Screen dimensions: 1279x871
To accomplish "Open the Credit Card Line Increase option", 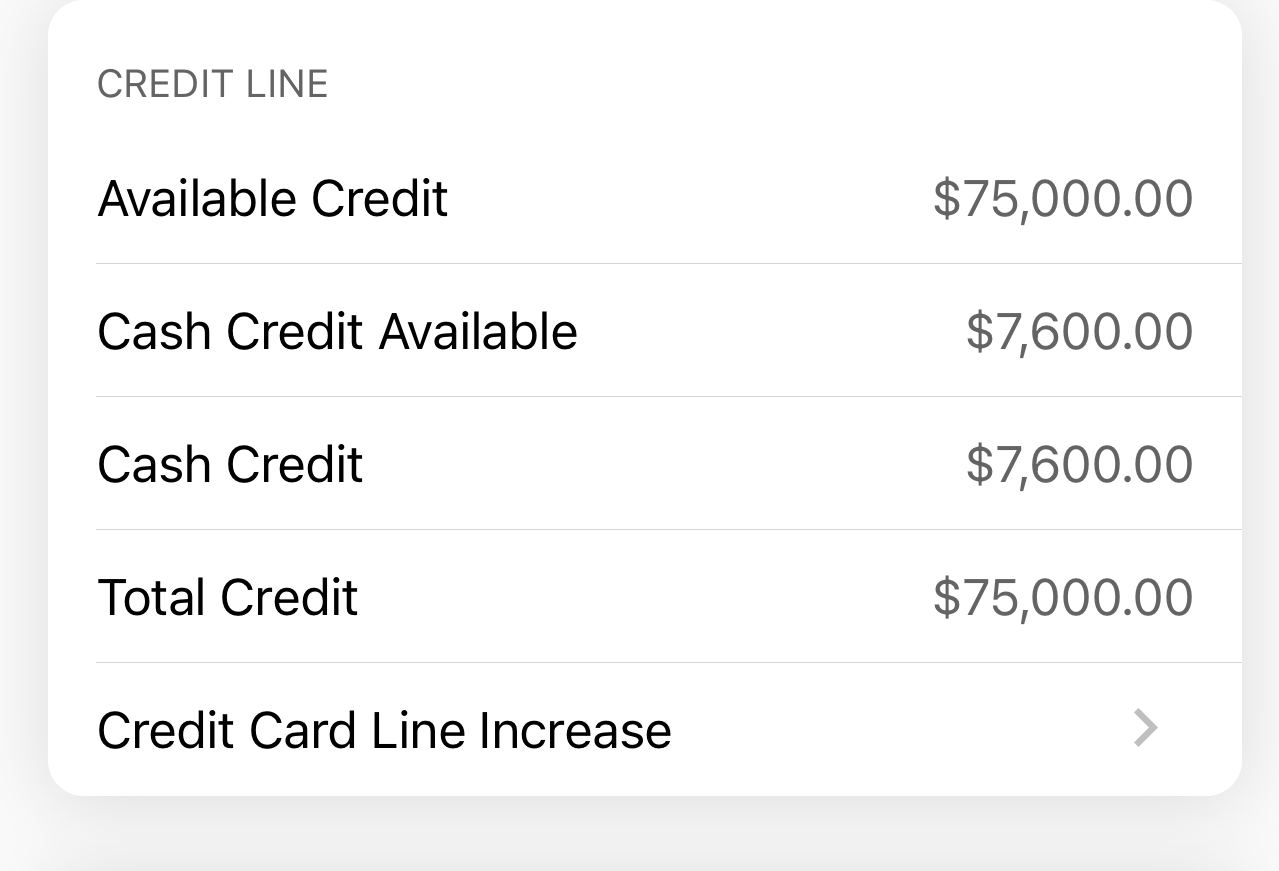I will tap(384, 730).
